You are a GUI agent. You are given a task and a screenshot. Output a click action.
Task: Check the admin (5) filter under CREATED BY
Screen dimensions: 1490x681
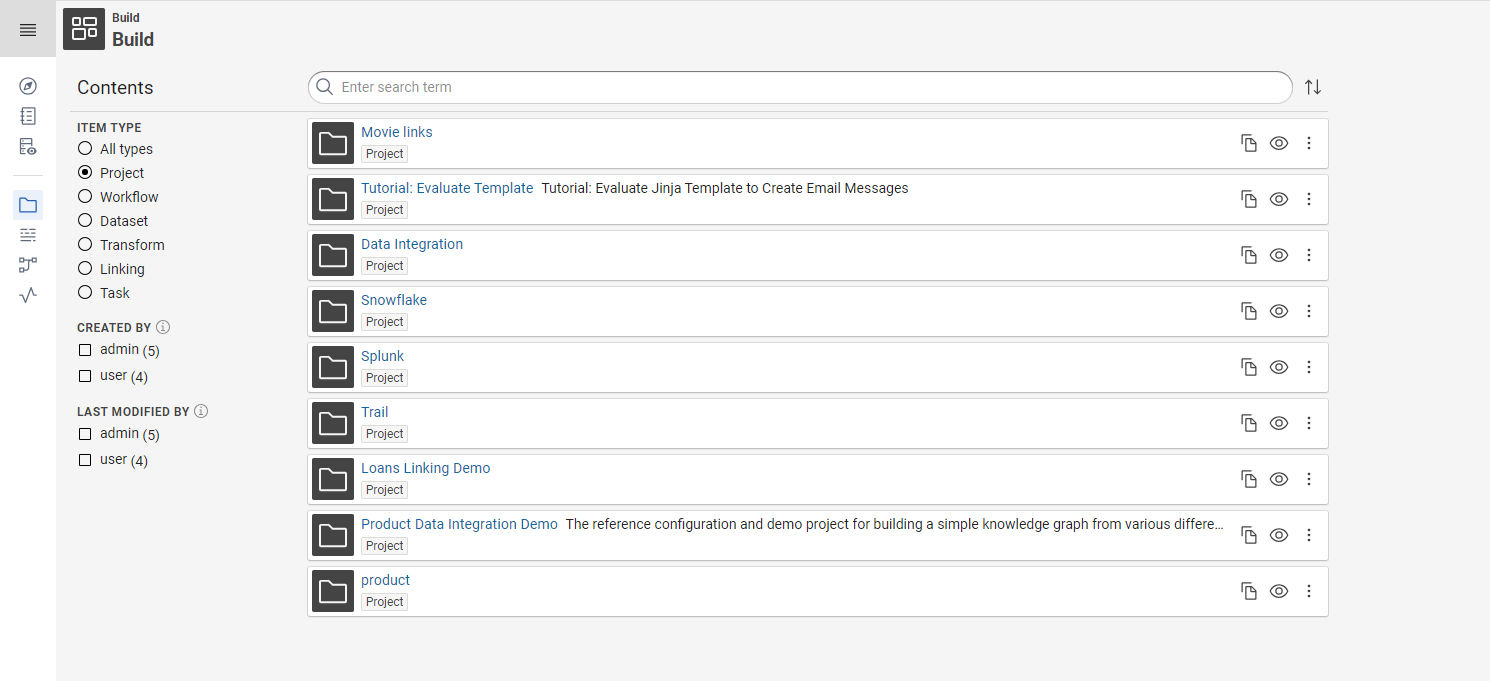click(85, 349)
